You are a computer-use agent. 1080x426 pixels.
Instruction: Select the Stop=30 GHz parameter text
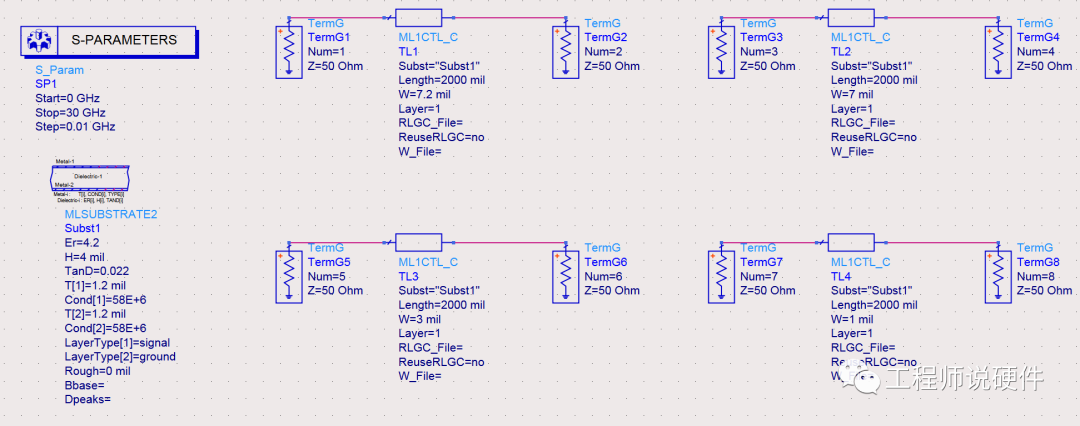click(70, 112)
